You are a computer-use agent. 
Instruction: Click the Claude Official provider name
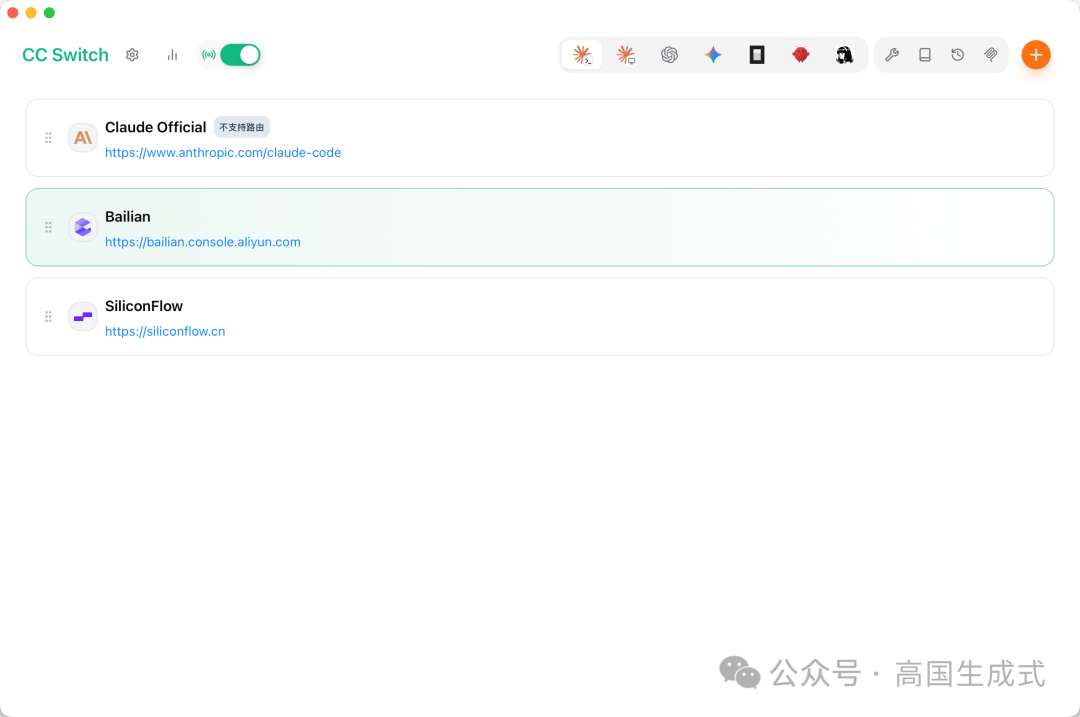coord(156,127)
